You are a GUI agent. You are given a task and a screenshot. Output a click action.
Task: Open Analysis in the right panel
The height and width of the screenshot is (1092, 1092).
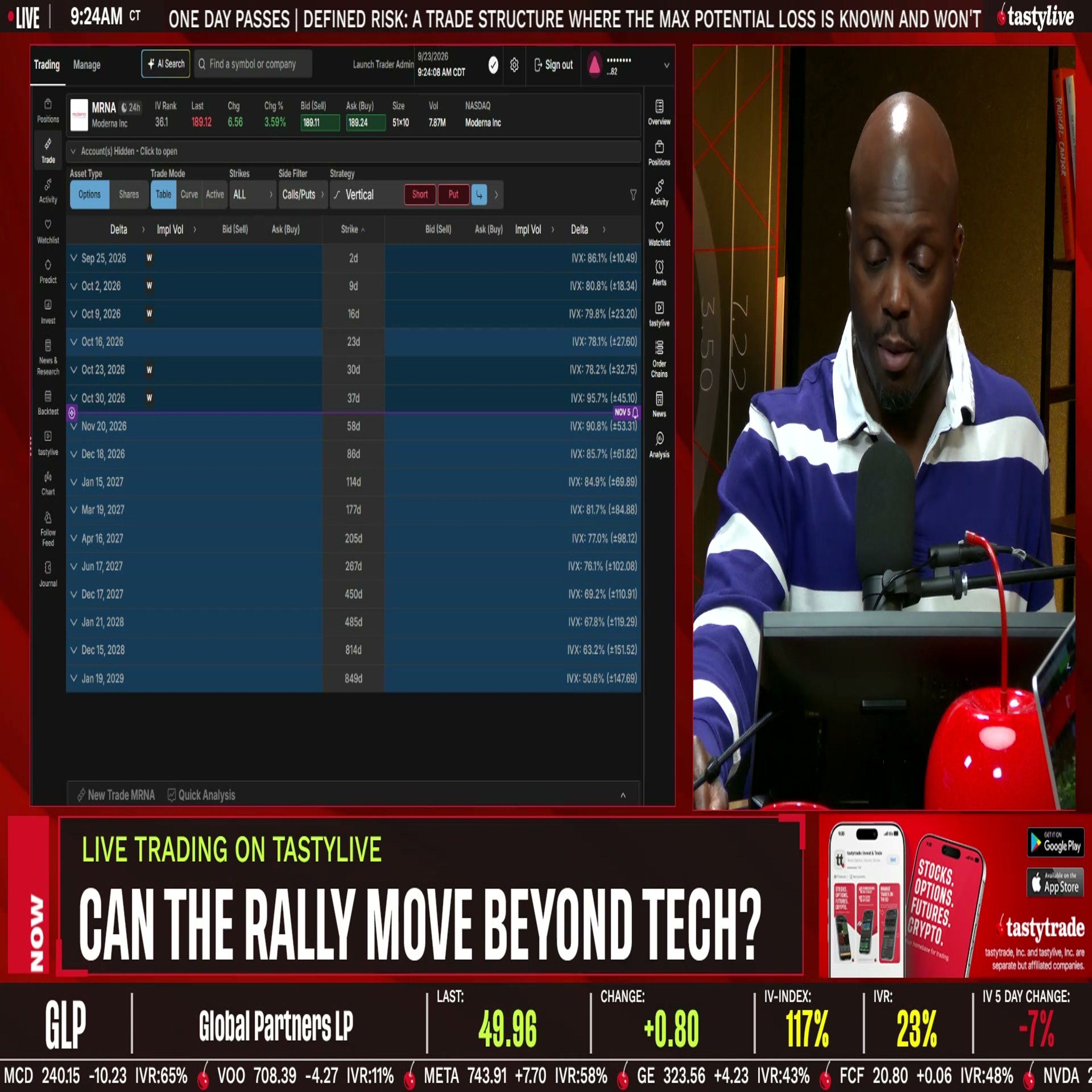(659, 446)
